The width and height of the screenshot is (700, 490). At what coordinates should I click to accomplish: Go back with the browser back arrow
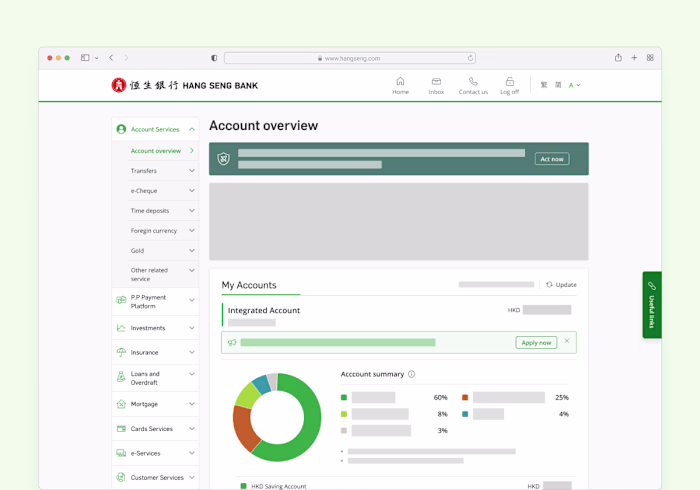pos(111,58)
